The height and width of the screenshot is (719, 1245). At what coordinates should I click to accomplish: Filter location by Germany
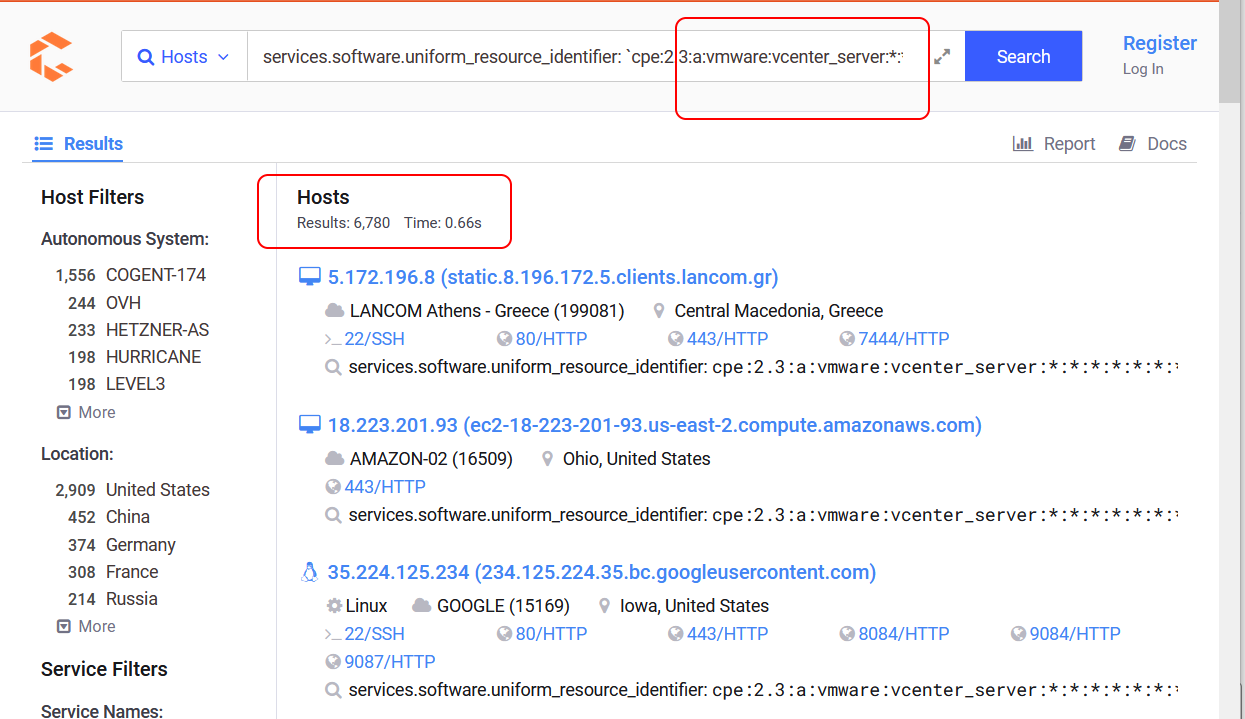pyautogui.click(x=141, y=545)
